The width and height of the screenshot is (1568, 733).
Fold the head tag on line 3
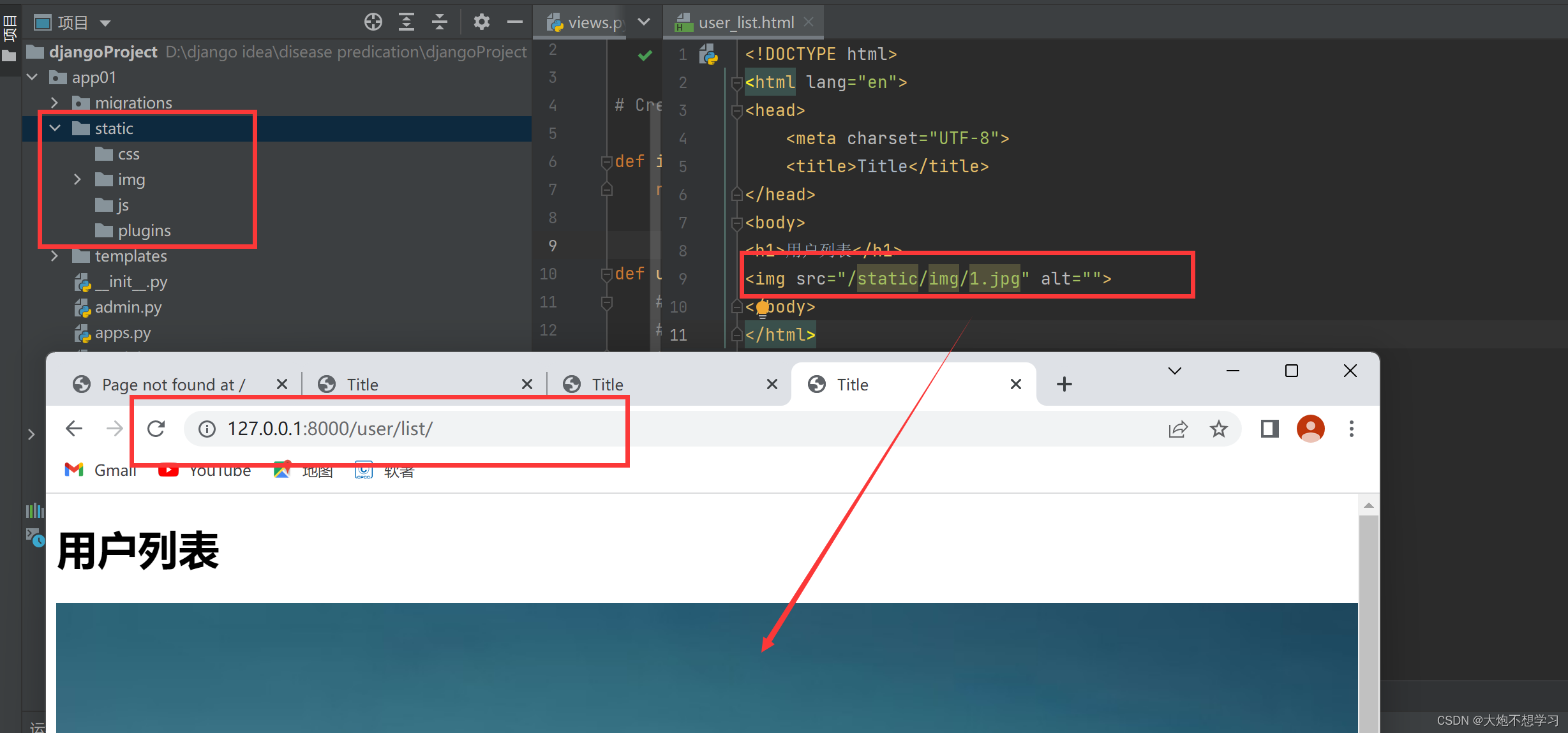pos(736,111)
